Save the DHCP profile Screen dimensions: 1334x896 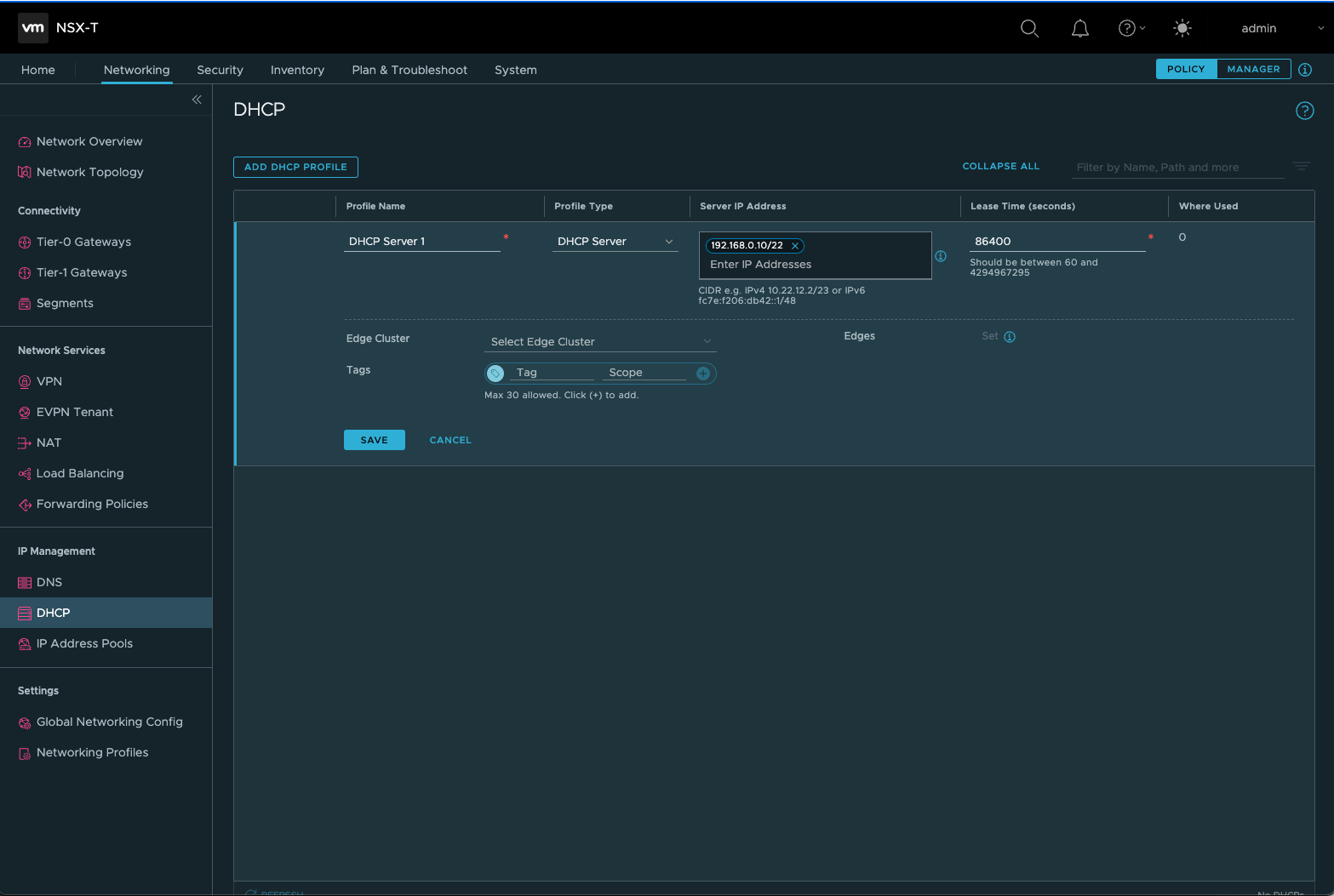pyautogui.click(x=374, y=440)
